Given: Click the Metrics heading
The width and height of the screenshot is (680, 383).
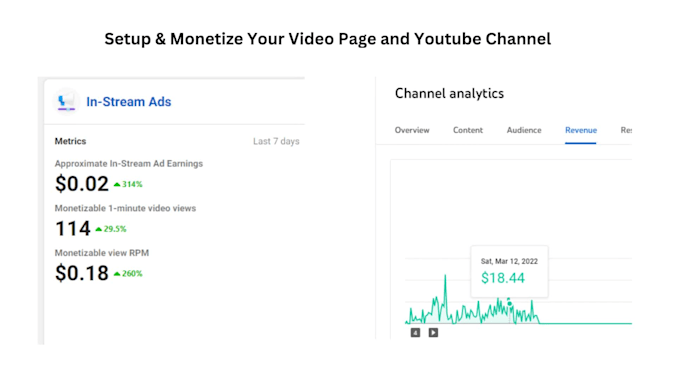Looking at the screenshot, I should click(x=70, y=141).
